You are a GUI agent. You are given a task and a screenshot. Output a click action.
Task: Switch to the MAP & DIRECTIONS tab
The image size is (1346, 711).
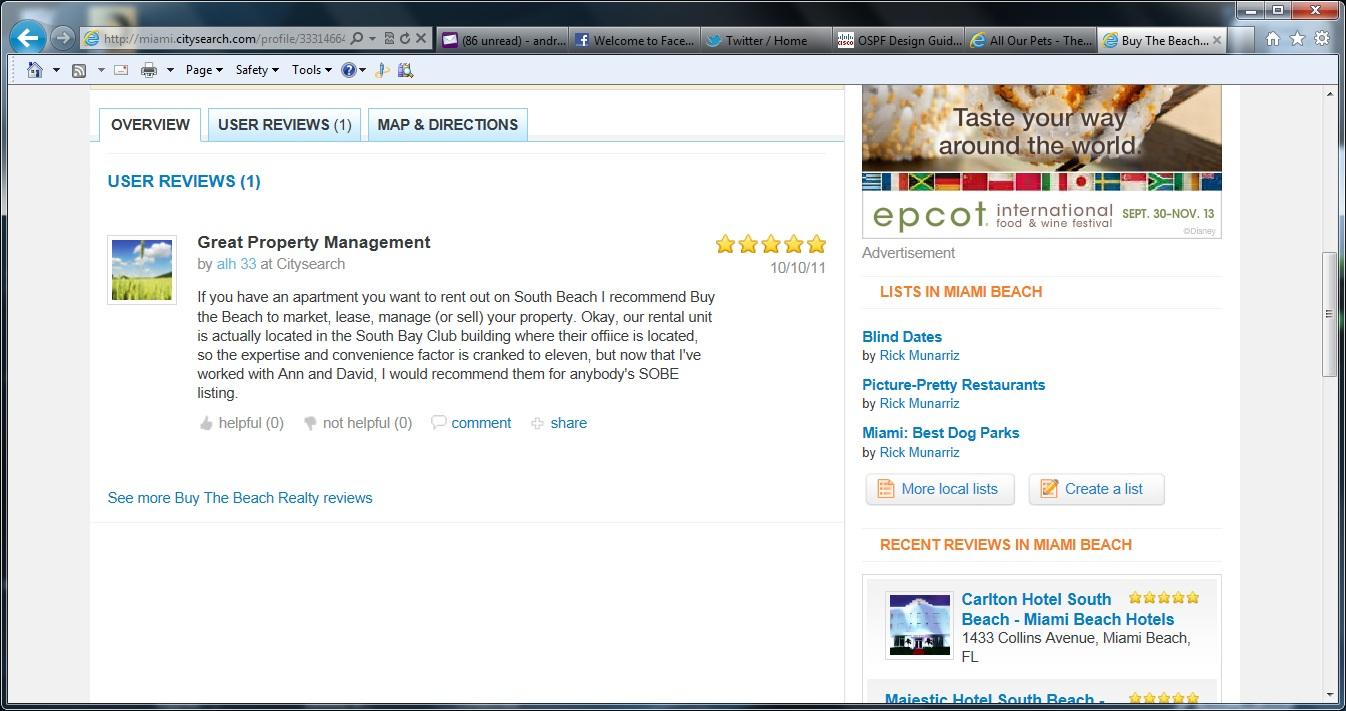[447, 125]
